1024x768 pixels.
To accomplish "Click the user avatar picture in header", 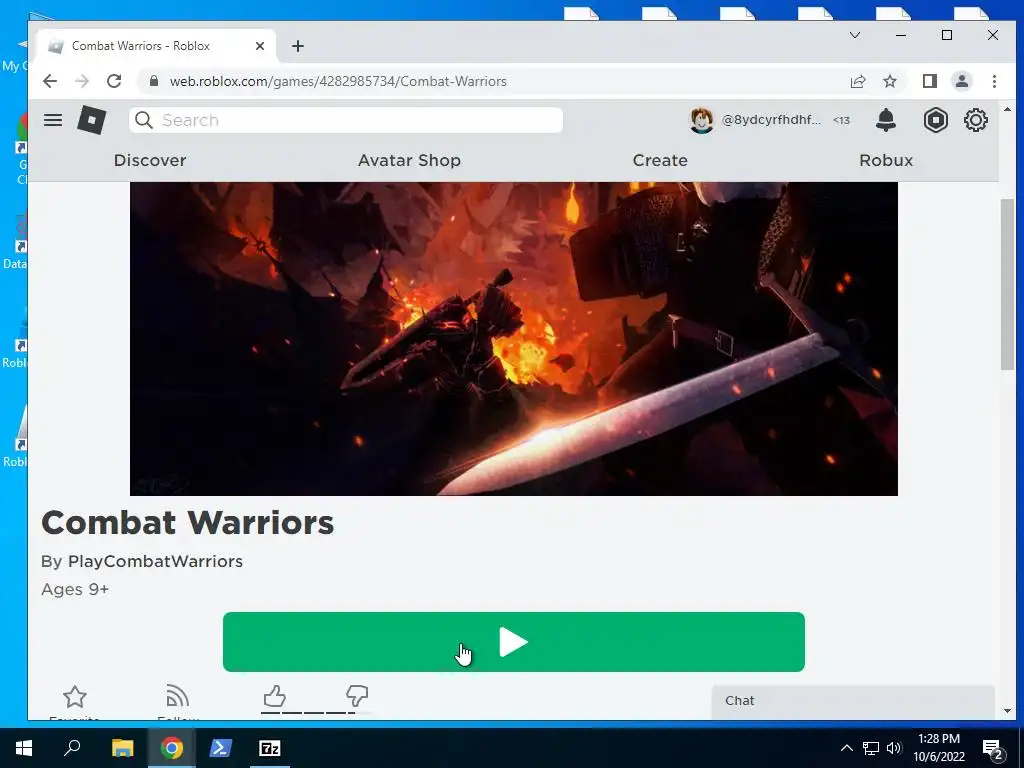I will pos(701,120).
